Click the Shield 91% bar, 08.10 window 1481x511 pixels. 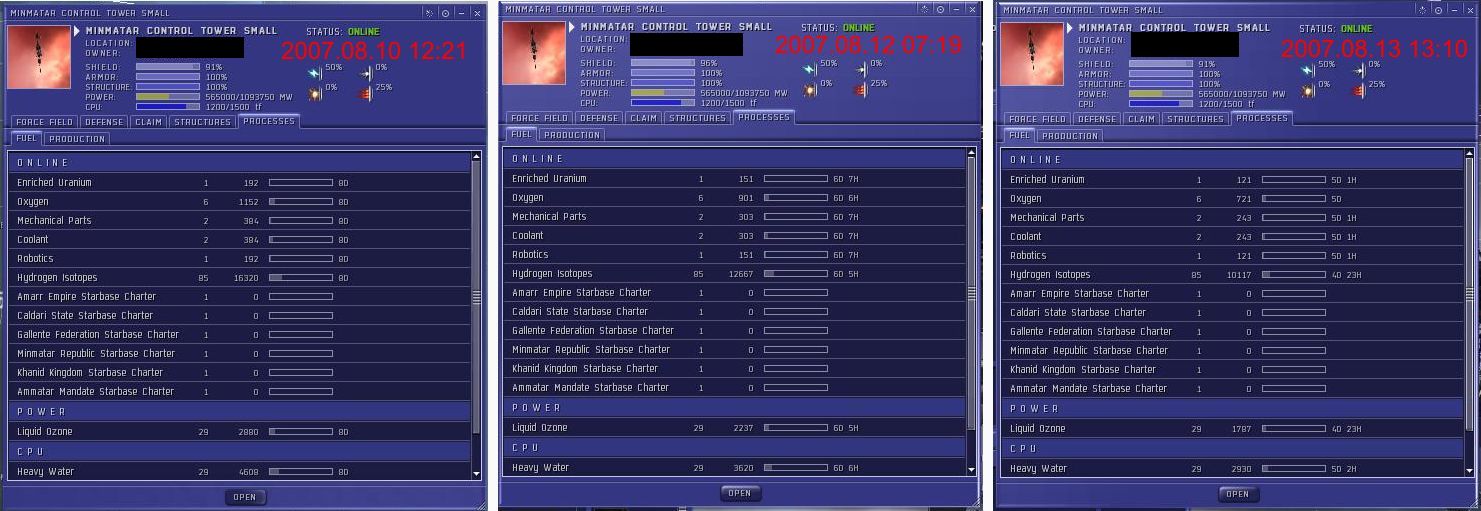[168, 67]
